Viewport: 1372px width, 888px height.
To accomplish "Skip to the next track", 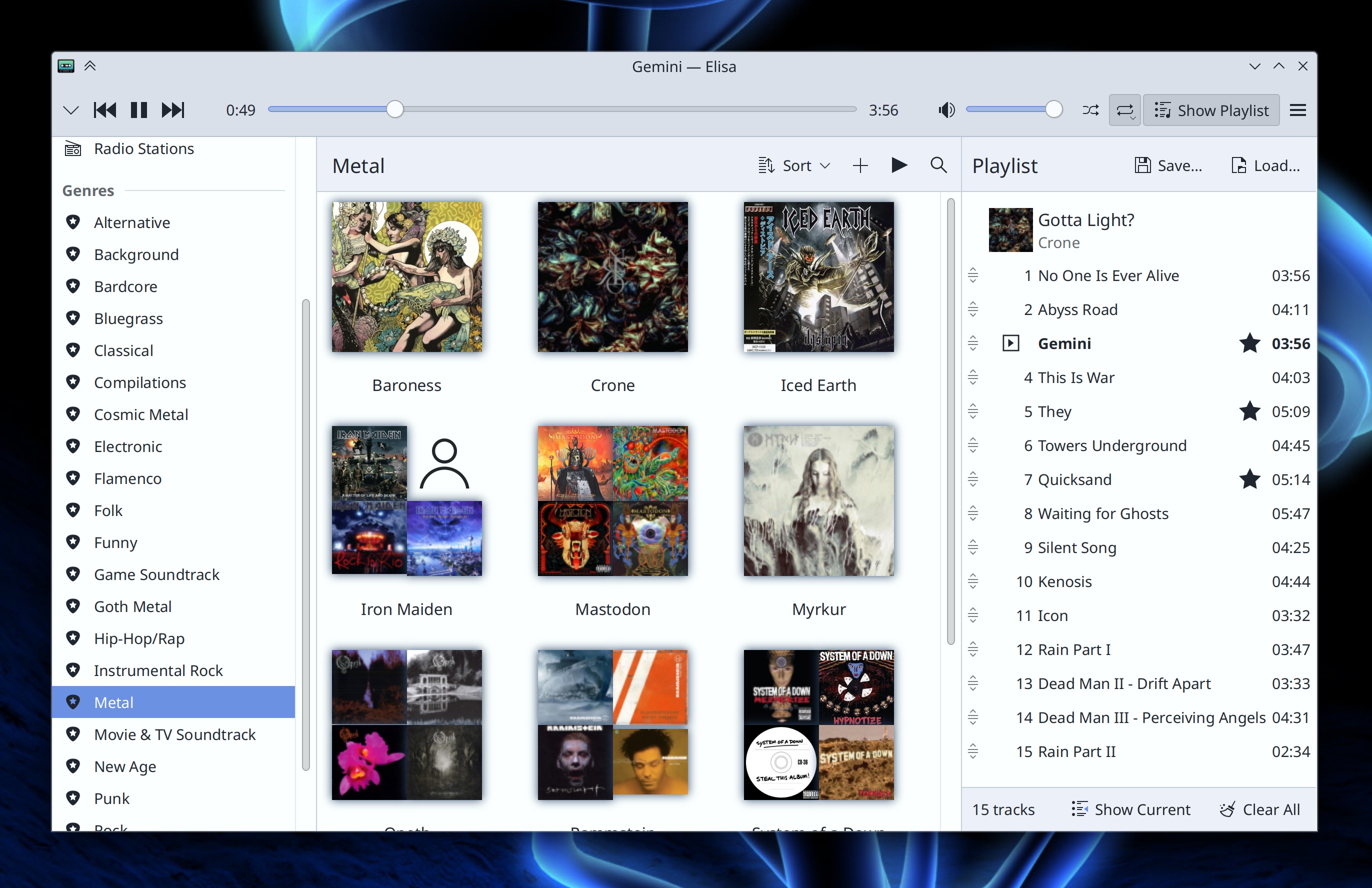I will point(173,110).
